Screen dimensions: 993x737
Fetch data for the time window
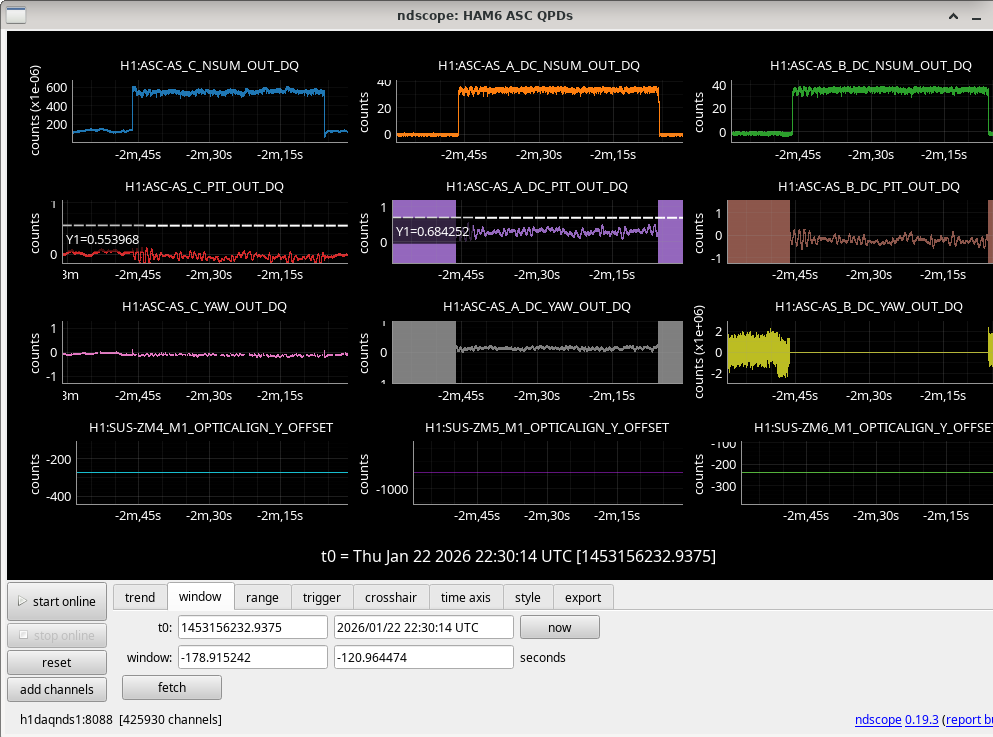click(x=171, y=688)
